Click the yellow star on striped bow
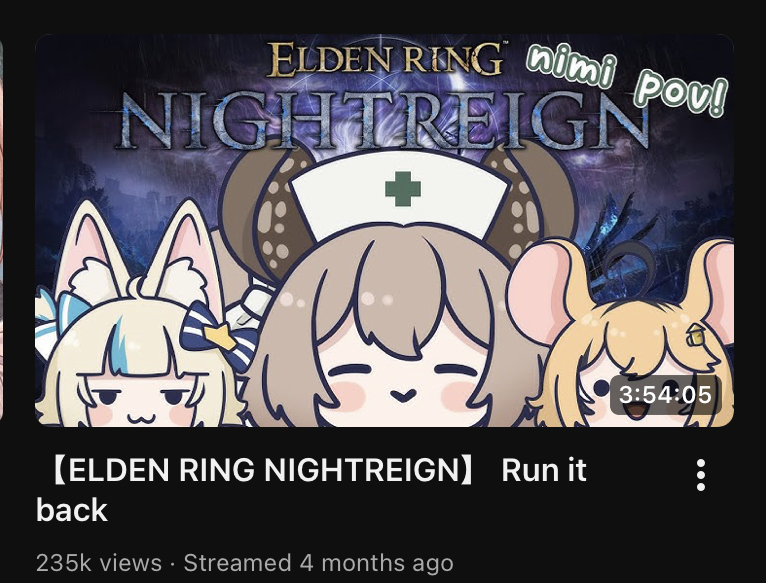766x583 pixels. [x=220, y=336]
